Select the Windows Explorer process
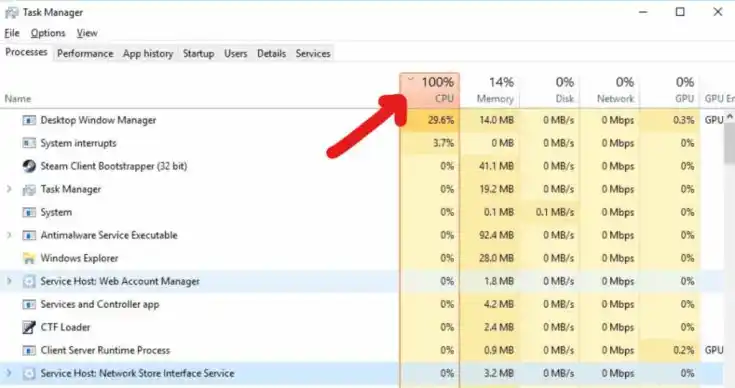The width and height of the screenshot is (735, 388). click(x=79, y=258)
